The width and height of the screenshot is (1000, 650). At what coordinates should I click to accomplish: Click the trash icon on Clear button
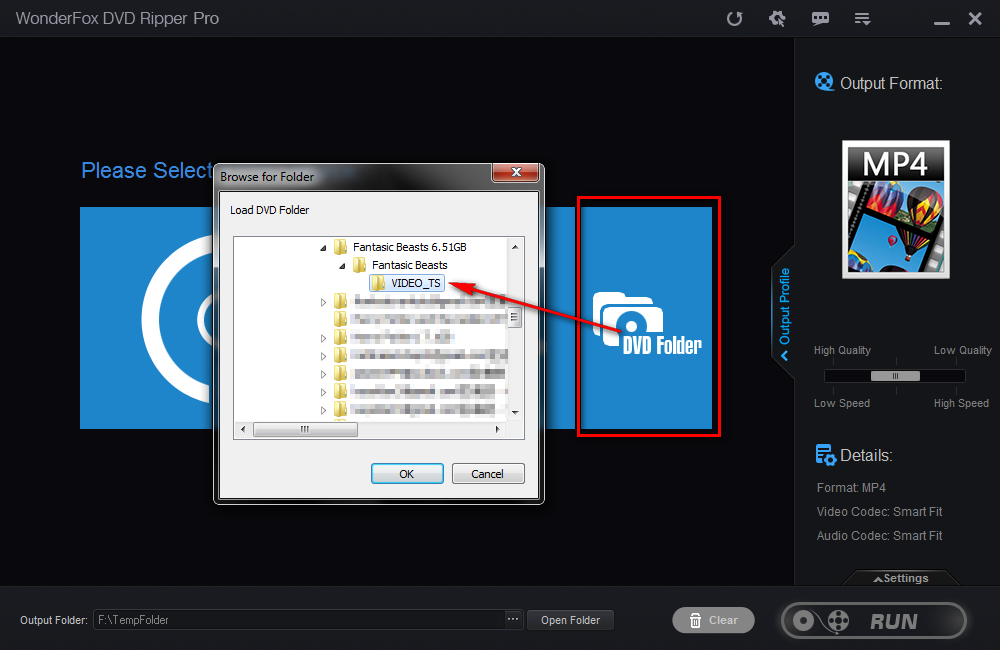tap(695, 620)
